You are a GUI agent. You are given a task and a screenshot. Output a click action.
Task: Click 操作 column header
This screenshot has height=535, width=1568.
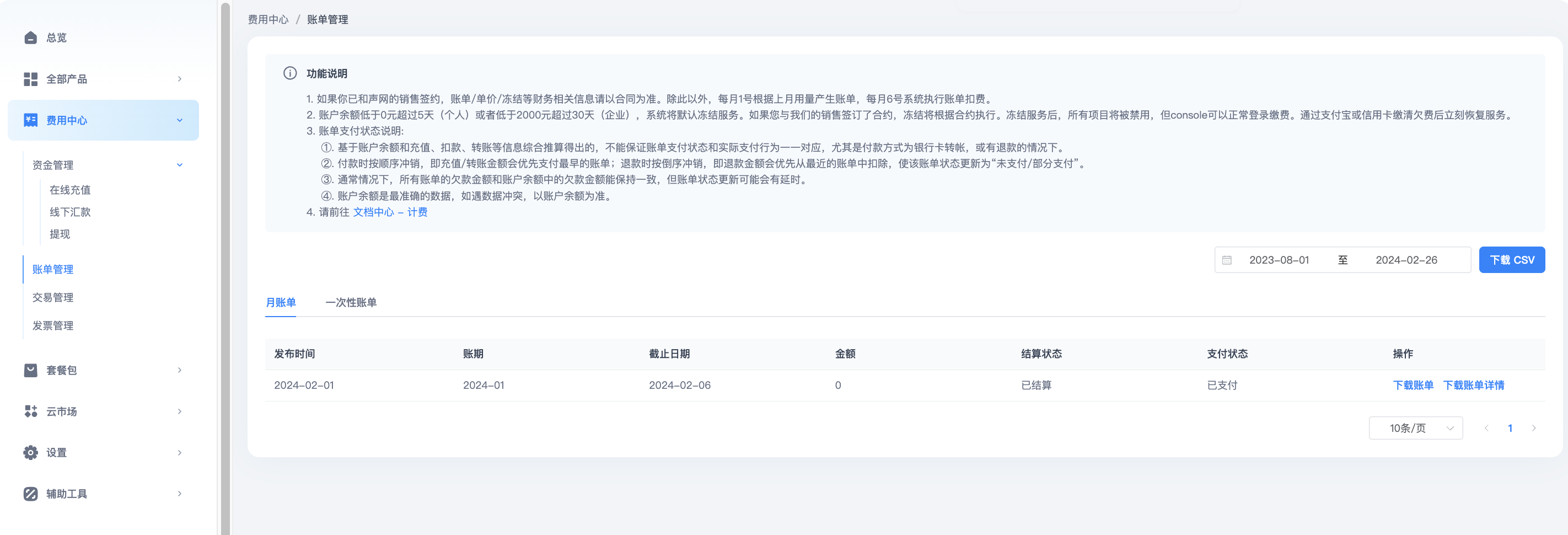[x=1403, y=354]
